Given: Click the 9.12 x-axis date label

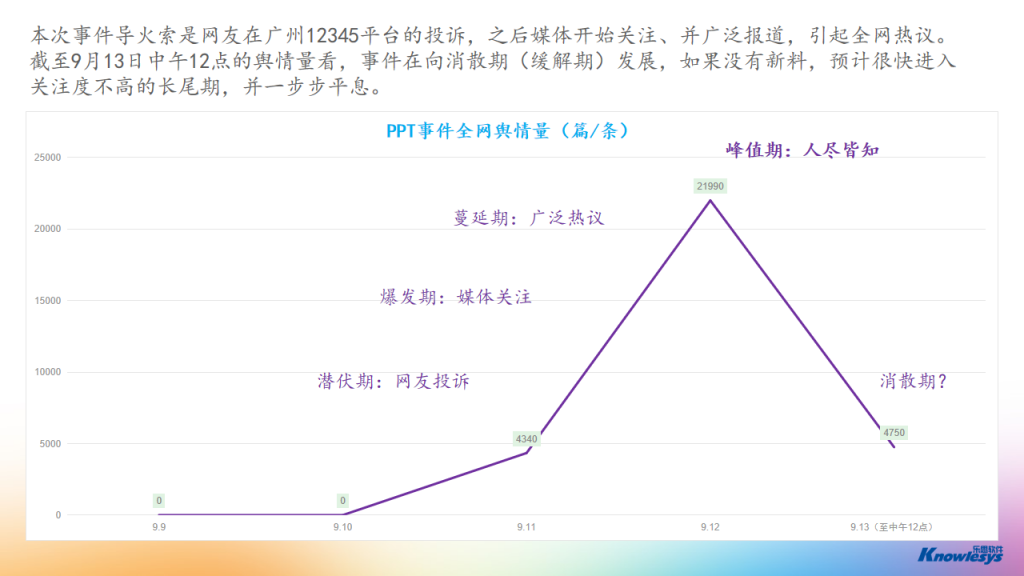Looking at the screenshot, I should [710, 527].
